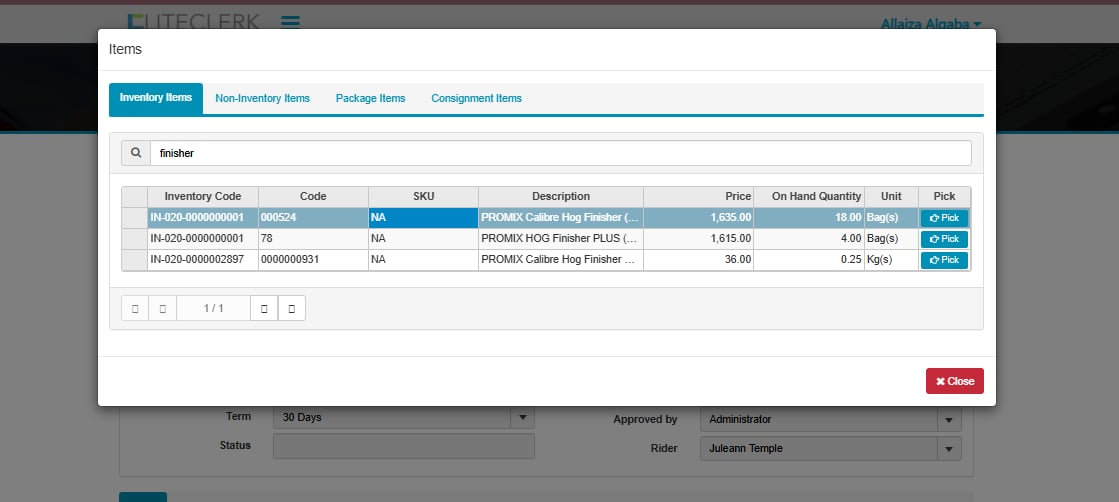
Task: Click price cell 1,615.00
Action: click(699, 239)
